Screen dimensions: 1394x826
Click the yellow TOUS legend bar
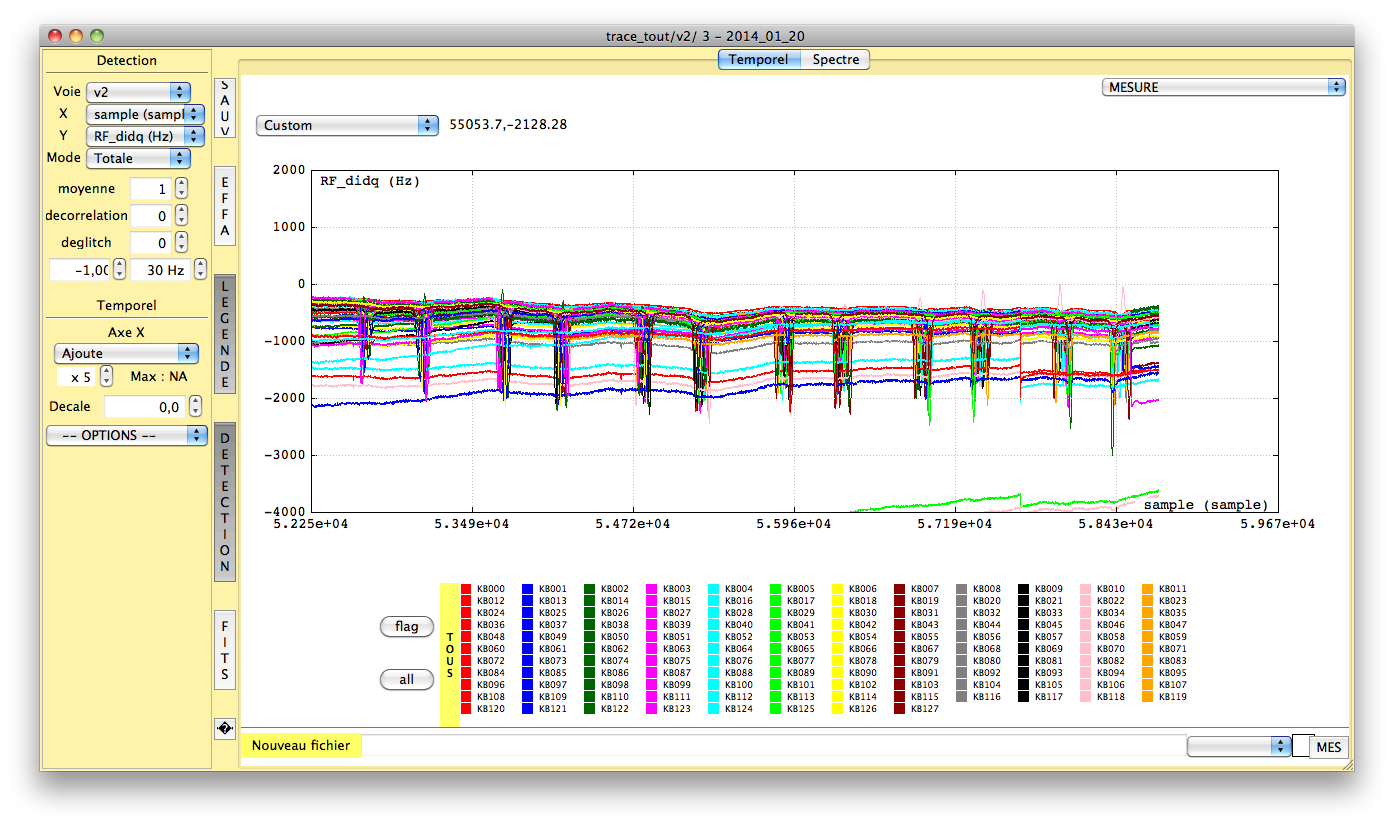(x=450, y=655)
